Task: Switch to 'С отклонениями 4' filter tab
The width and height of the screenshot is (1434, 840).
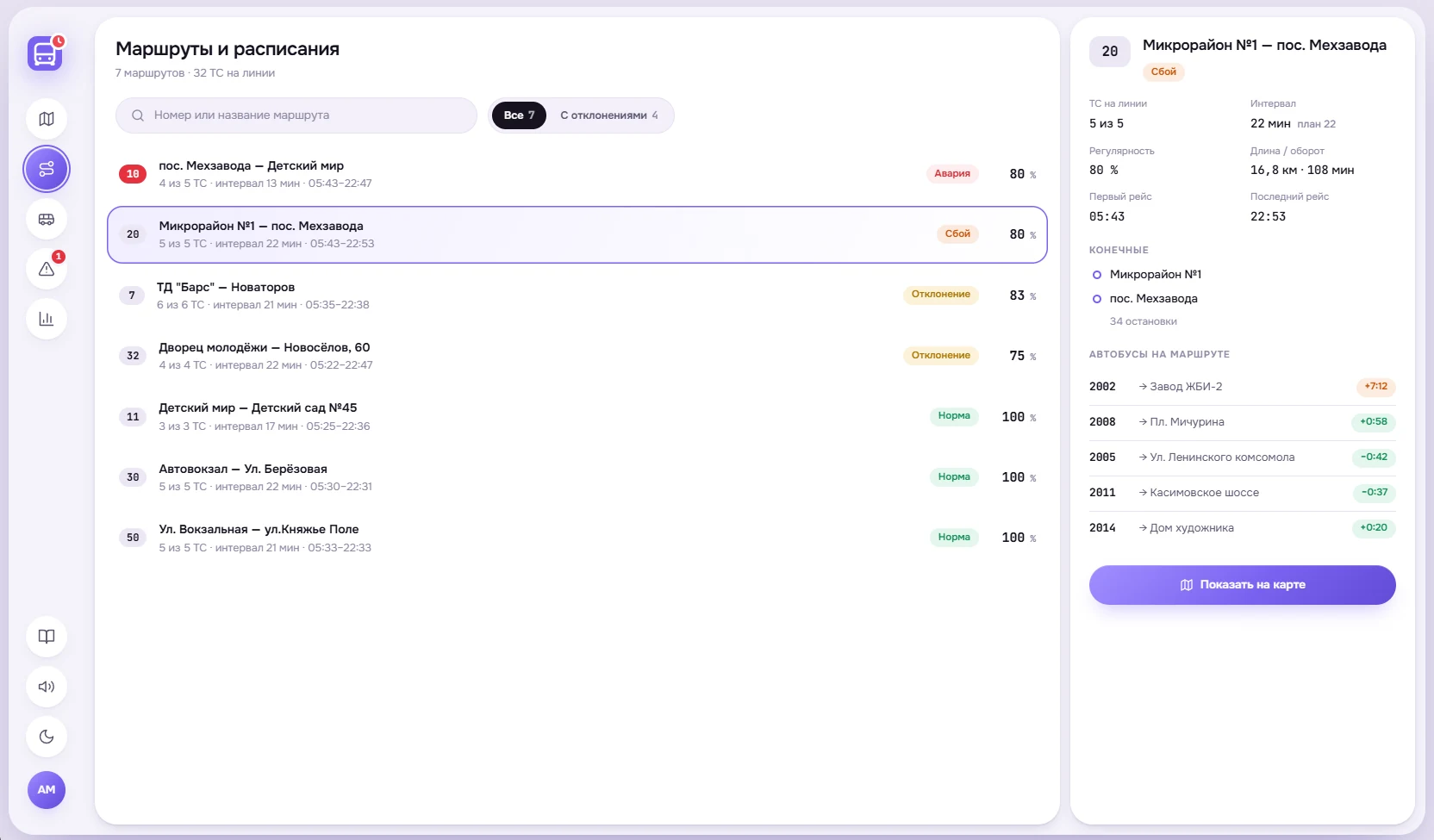Action: tap(609, 115)
